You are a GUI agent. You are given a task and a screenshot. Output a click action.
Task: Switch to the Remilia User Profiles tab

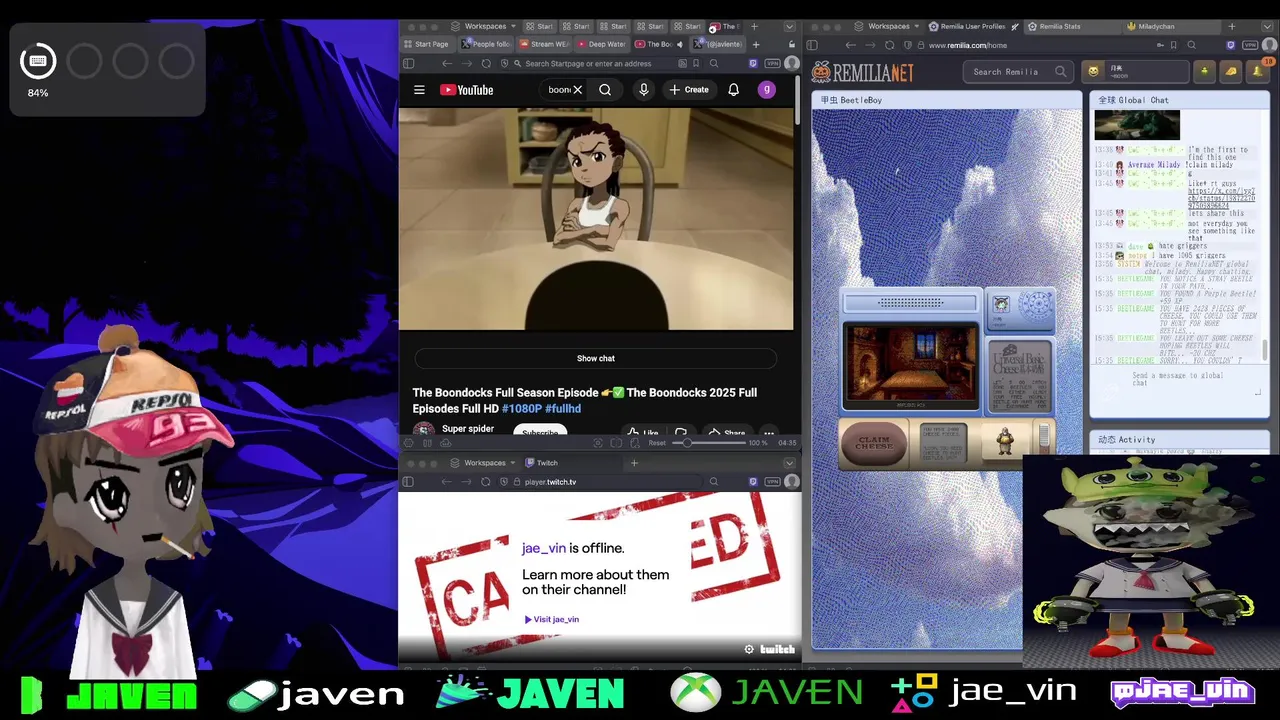(973, 26)
